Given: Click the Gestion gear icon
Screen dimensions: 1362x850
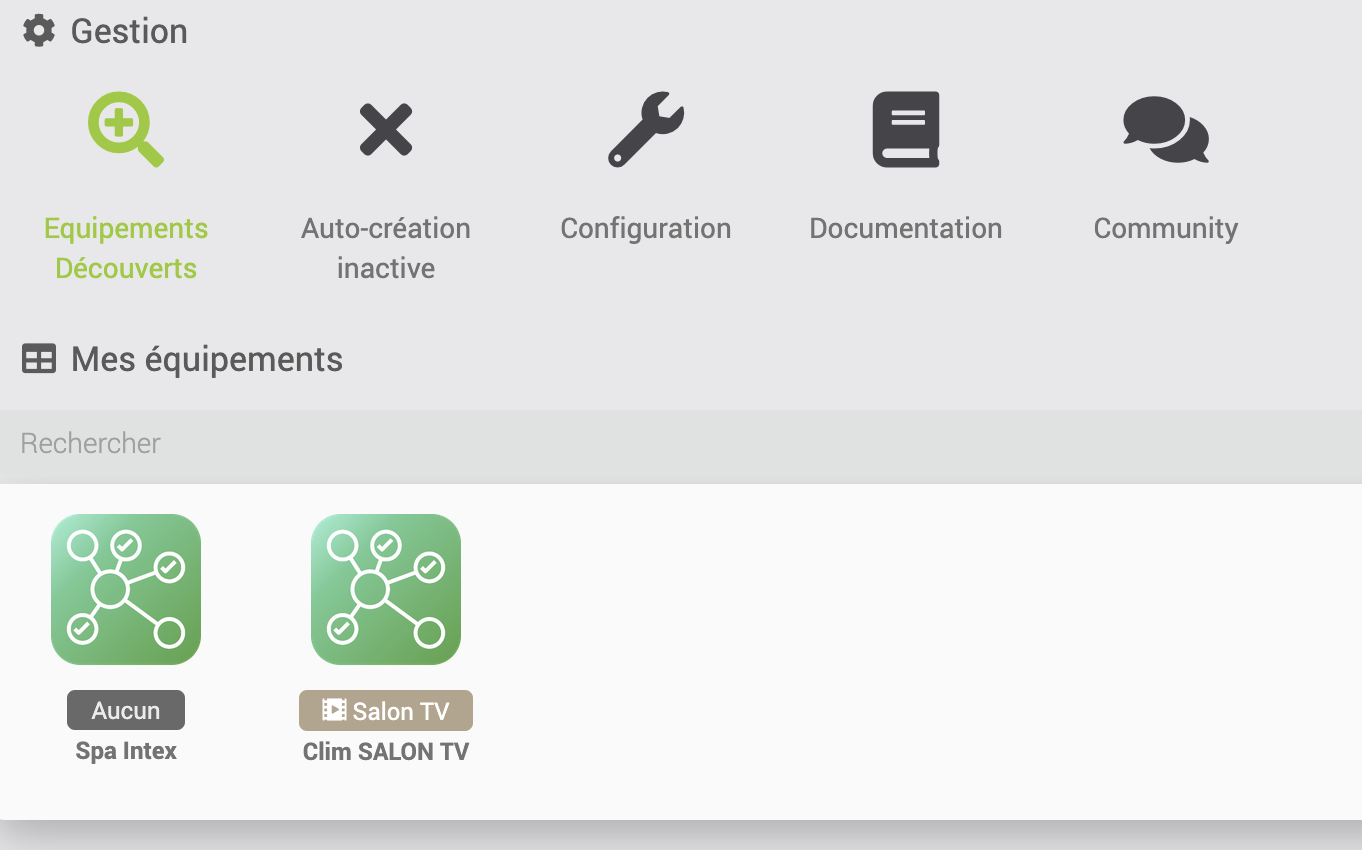Looking at the screenshot, I should tap(39, 31).
